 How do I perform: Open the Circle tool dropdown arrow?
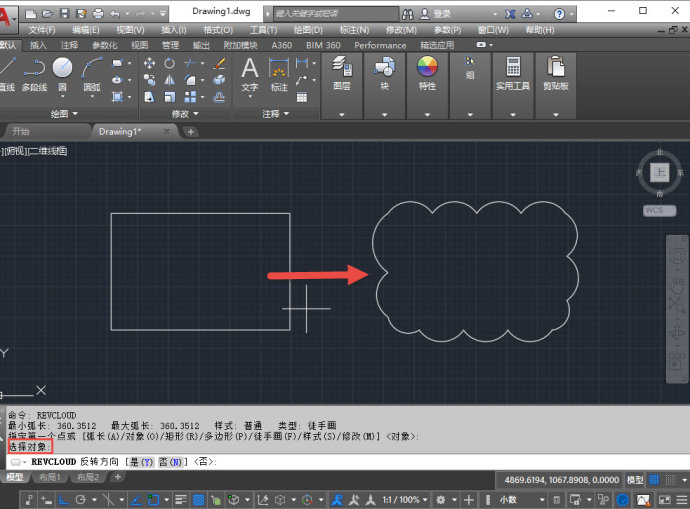[x=62, y=96]
